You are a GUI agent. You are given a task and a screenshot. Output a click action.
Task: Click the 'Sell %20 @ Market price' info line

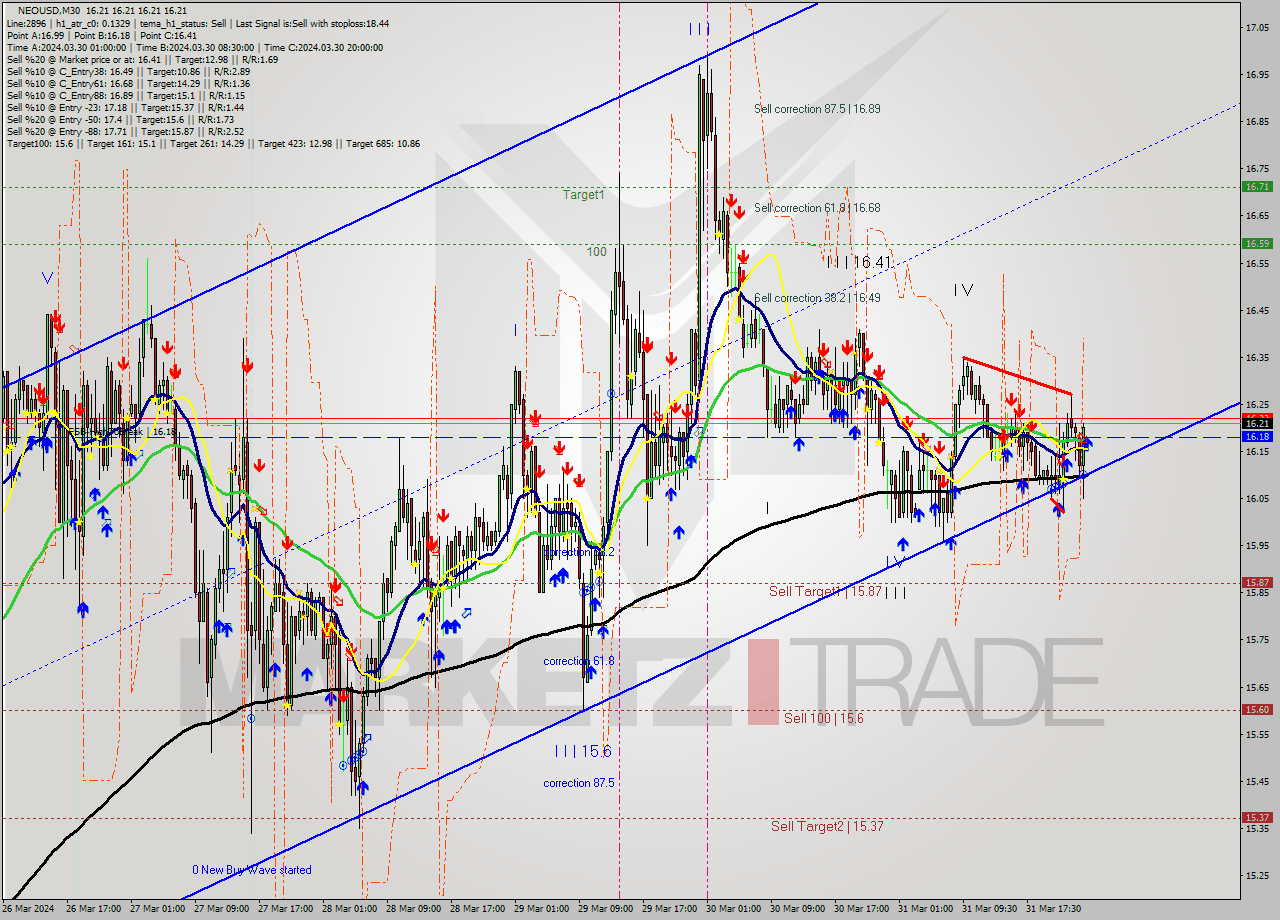pos(143,60)
